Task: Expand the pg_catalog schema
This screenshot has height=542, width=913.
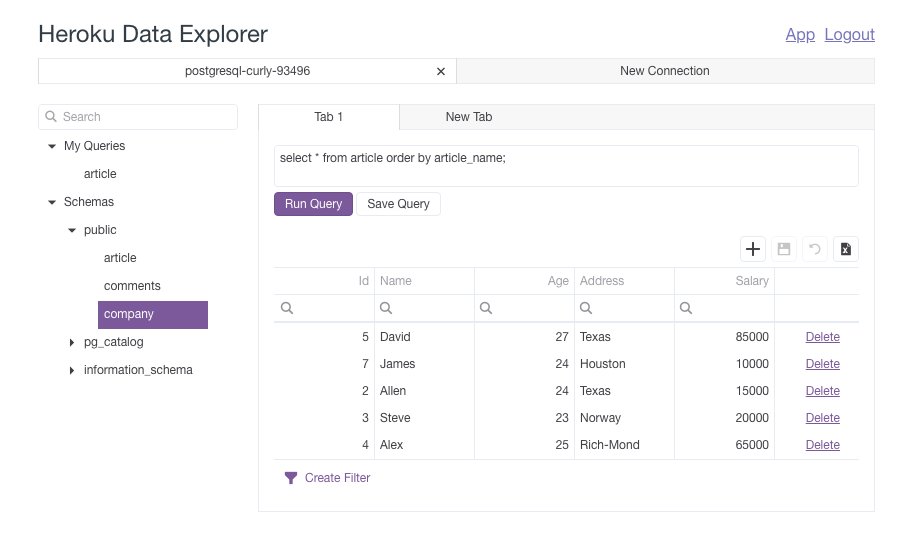Action: [x=72, y=342]
